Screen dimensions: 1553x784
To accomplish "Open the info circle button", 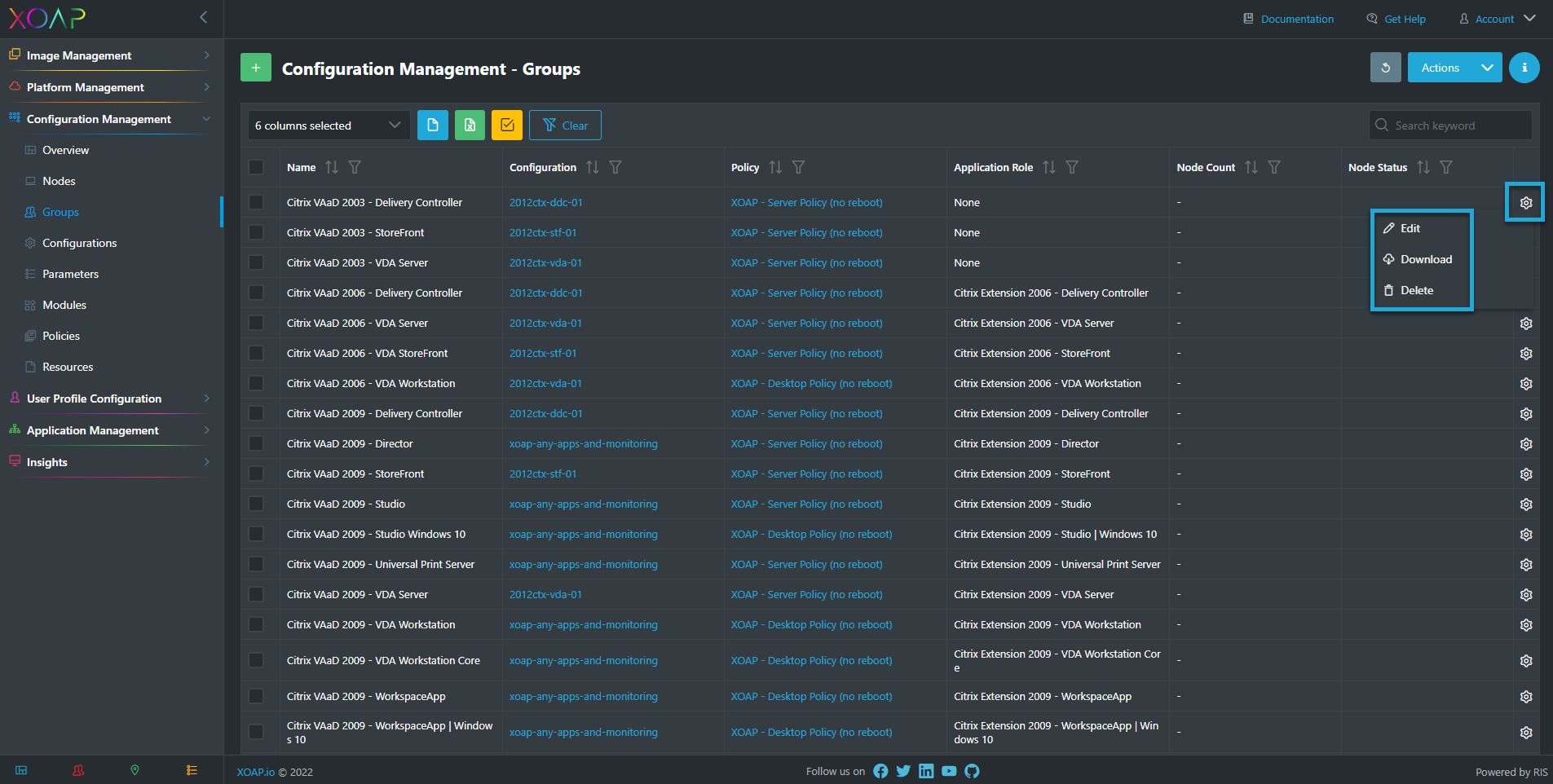I will click(1524, 68).
